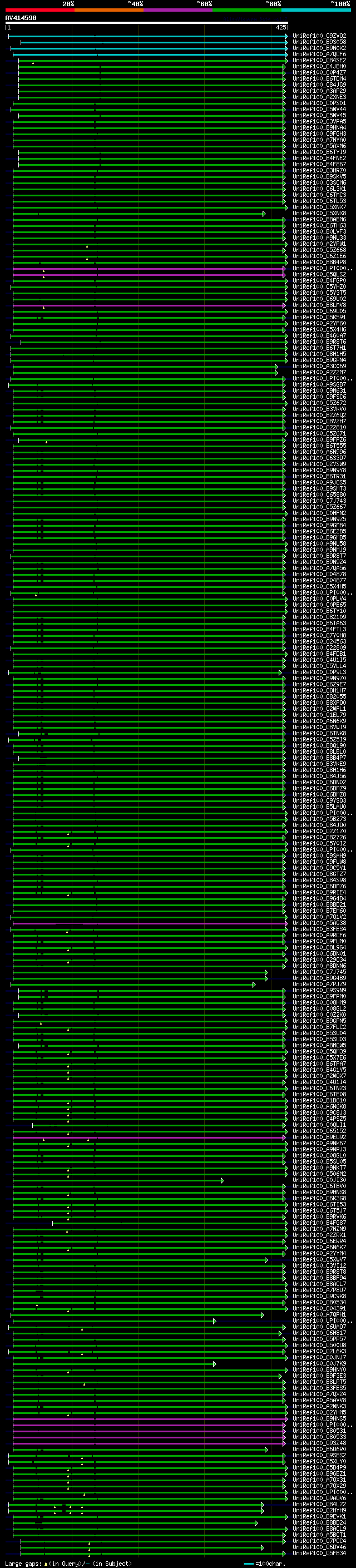This screenshot has height=1568, width=356.
Task: Click the short green bar for UniRef100_A7PJZ9
Action: coord(133,985)
